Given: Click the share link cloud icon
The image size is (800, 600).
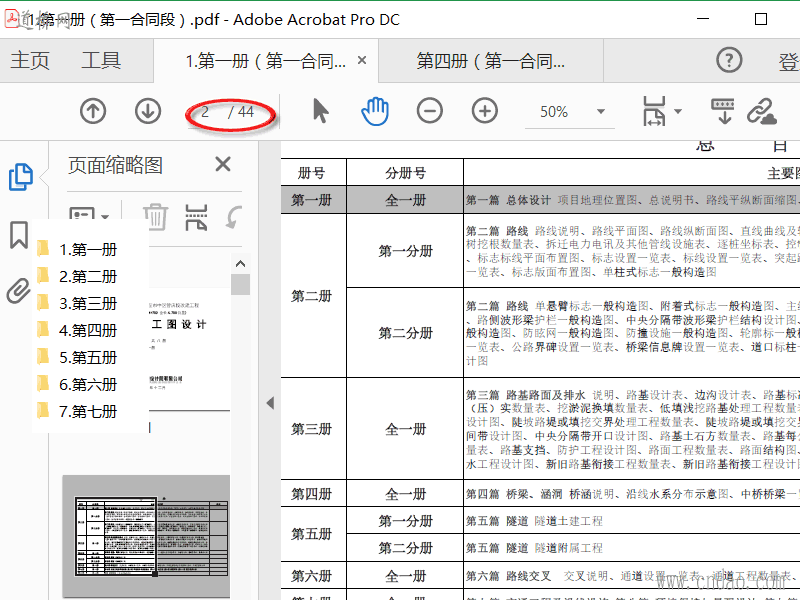Looking at the screenshot, I should 762,111.
